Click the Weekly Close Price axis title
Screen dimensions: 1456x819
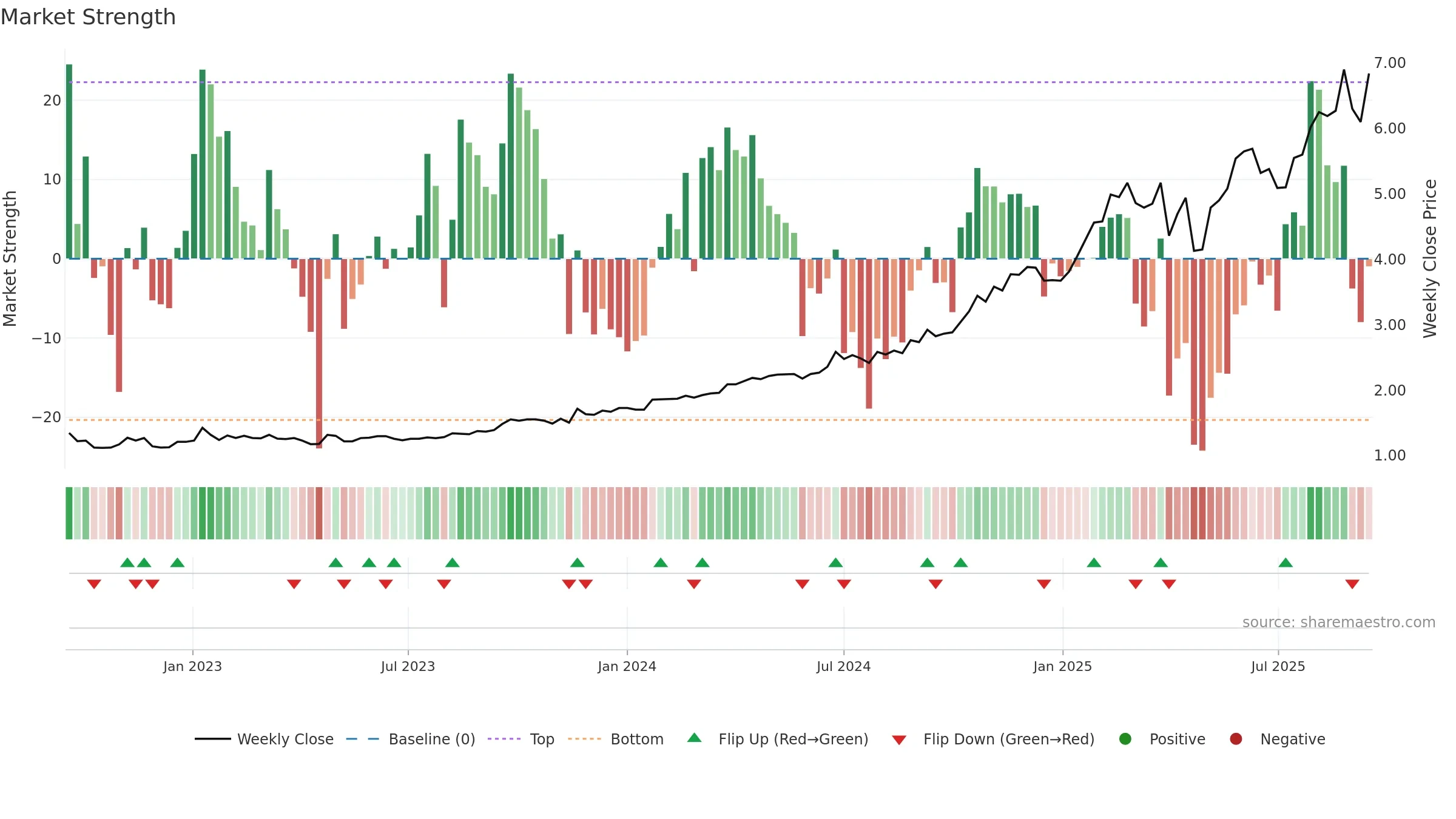click(x=1430, y=258)
